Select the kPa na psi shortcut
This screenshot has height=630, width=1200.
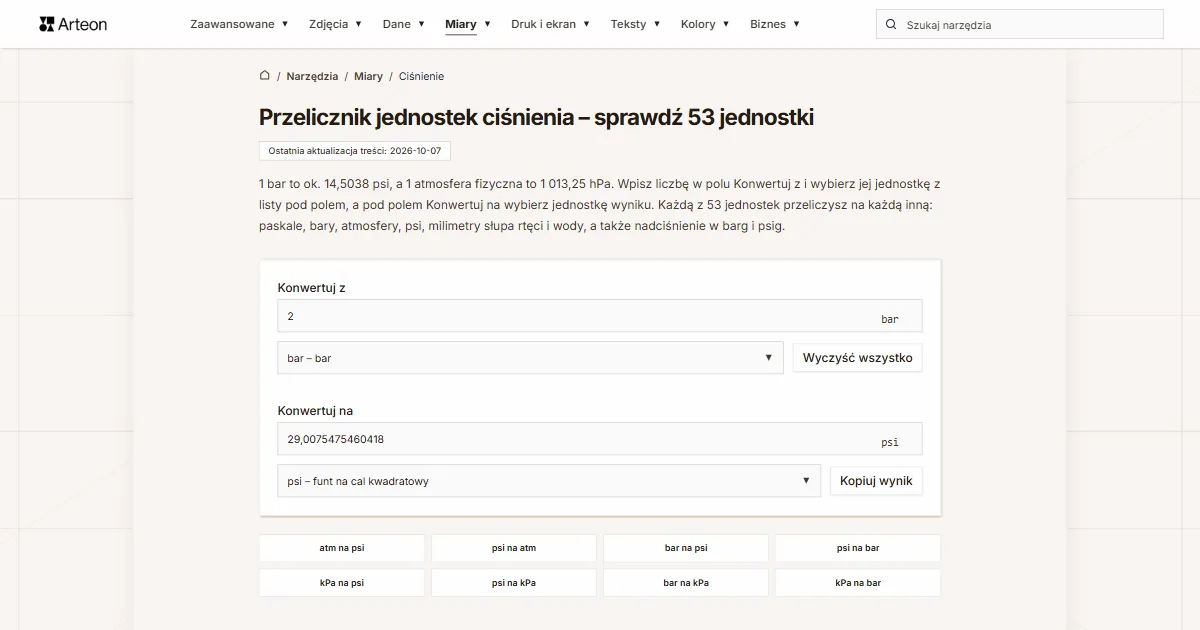point(342,583)
